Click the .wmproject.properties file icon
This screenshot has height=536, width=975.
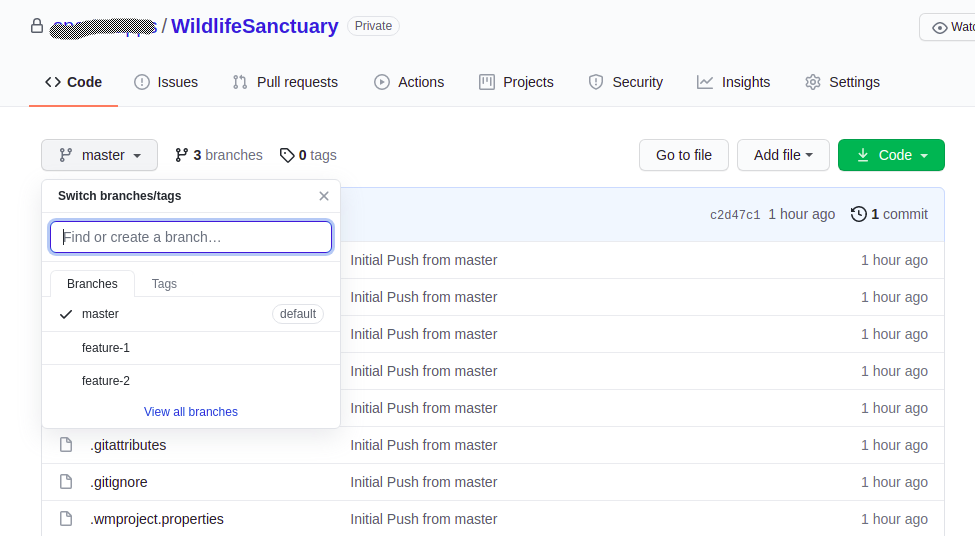[66, 519]
